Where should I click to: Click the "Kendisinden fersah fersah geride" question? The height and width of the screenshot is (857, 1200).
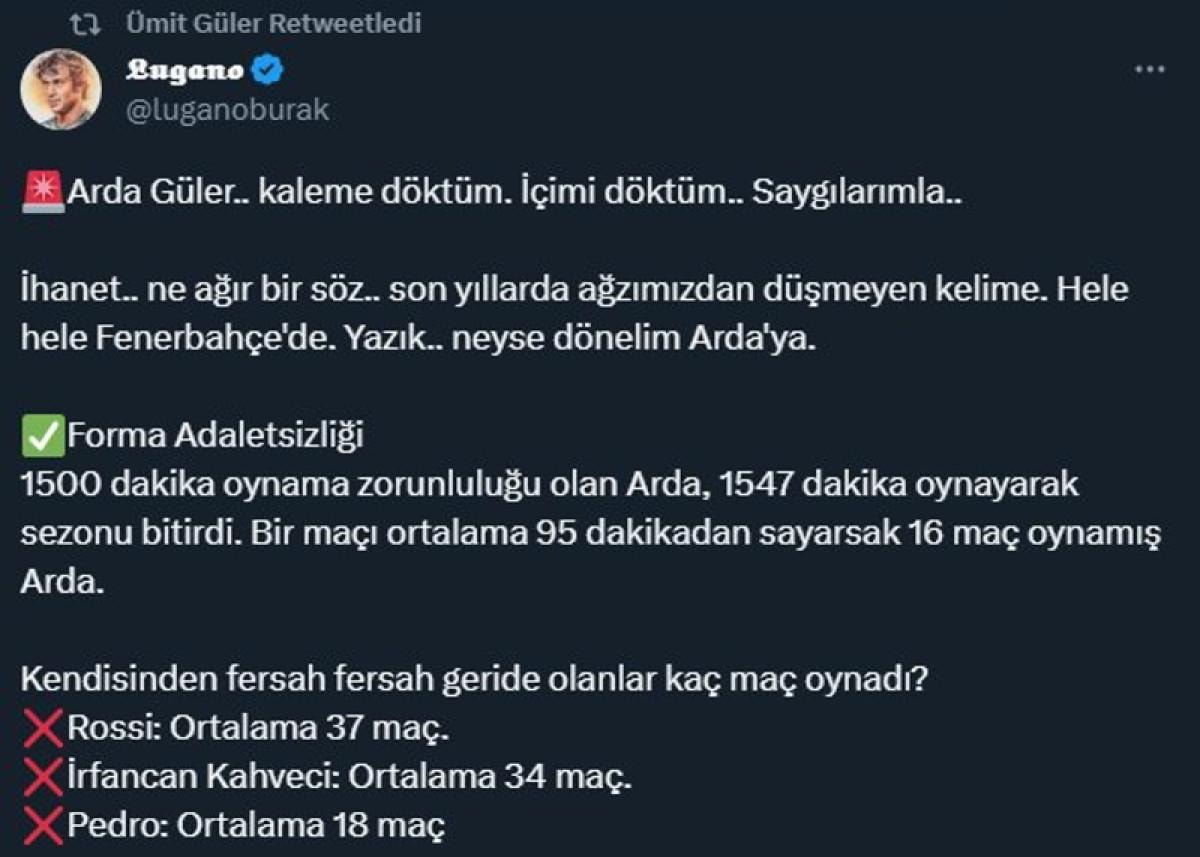475,680
